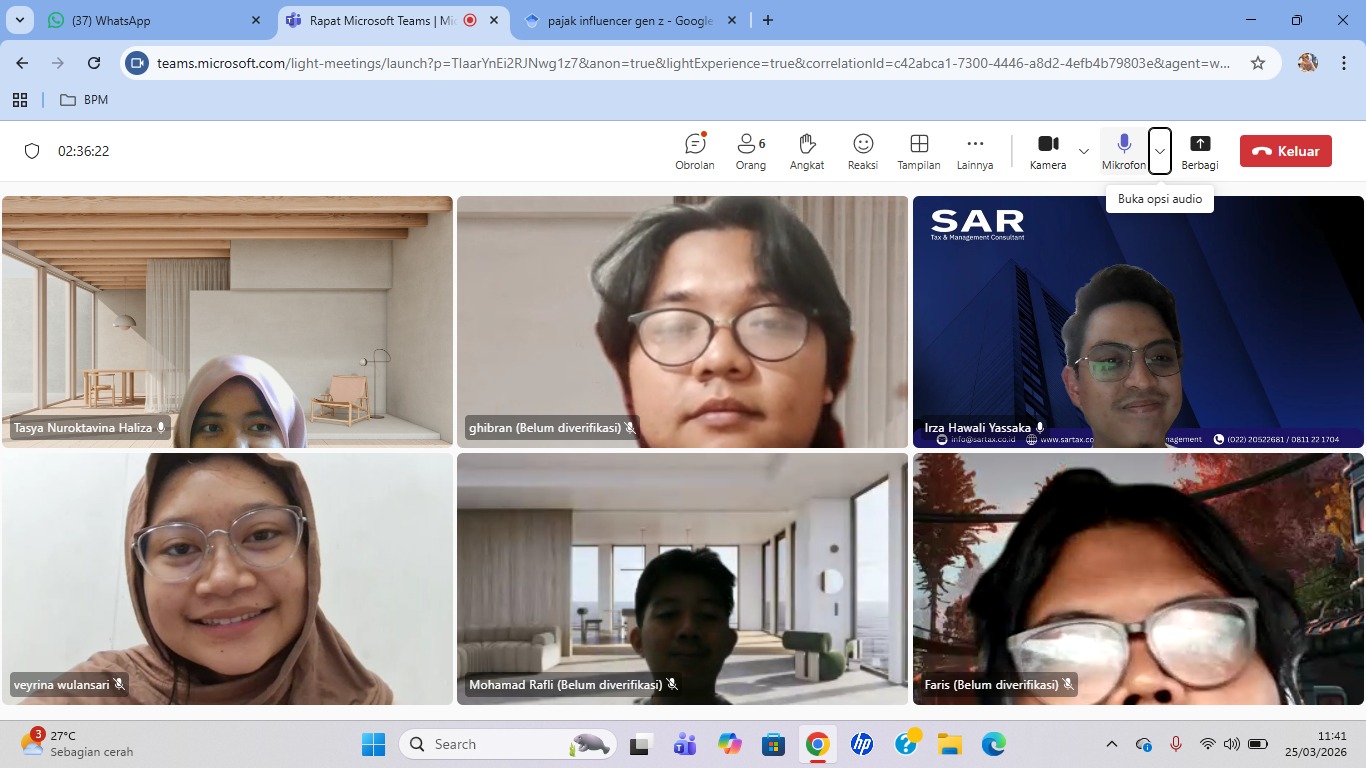Open the Obrolan chat panel
Viewport: 1366px width, 768px height.
click(x=695, y=151)
